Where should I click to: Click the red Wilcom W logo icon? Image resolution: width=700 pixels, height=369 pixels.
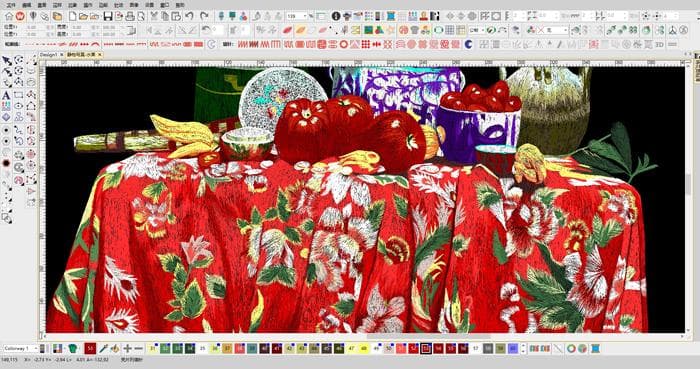[x=20, y=17]
